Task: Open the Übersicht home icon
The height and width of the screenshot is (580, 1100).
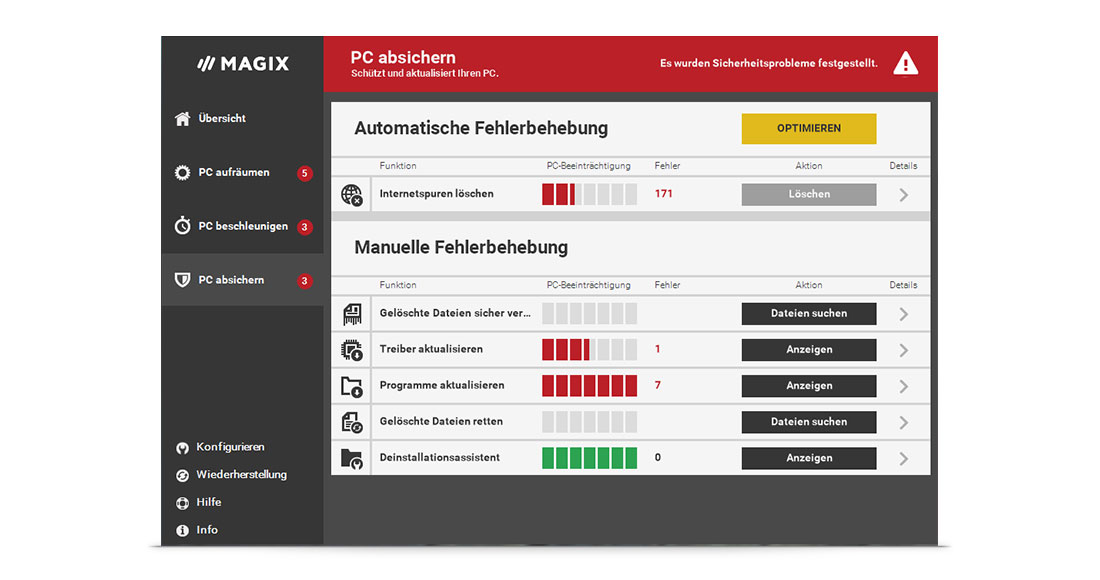Action: (x=182, y=118)
